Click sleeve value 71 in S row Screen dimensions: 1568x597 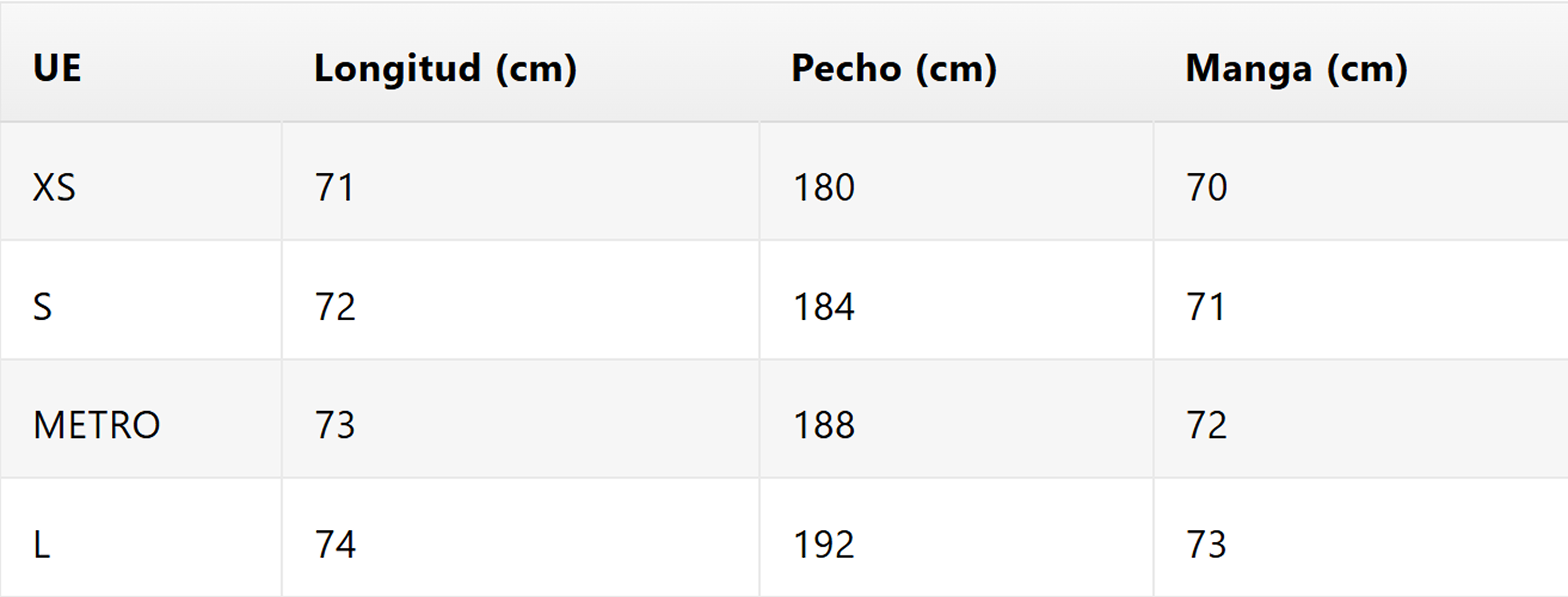tap(1205, 306)
